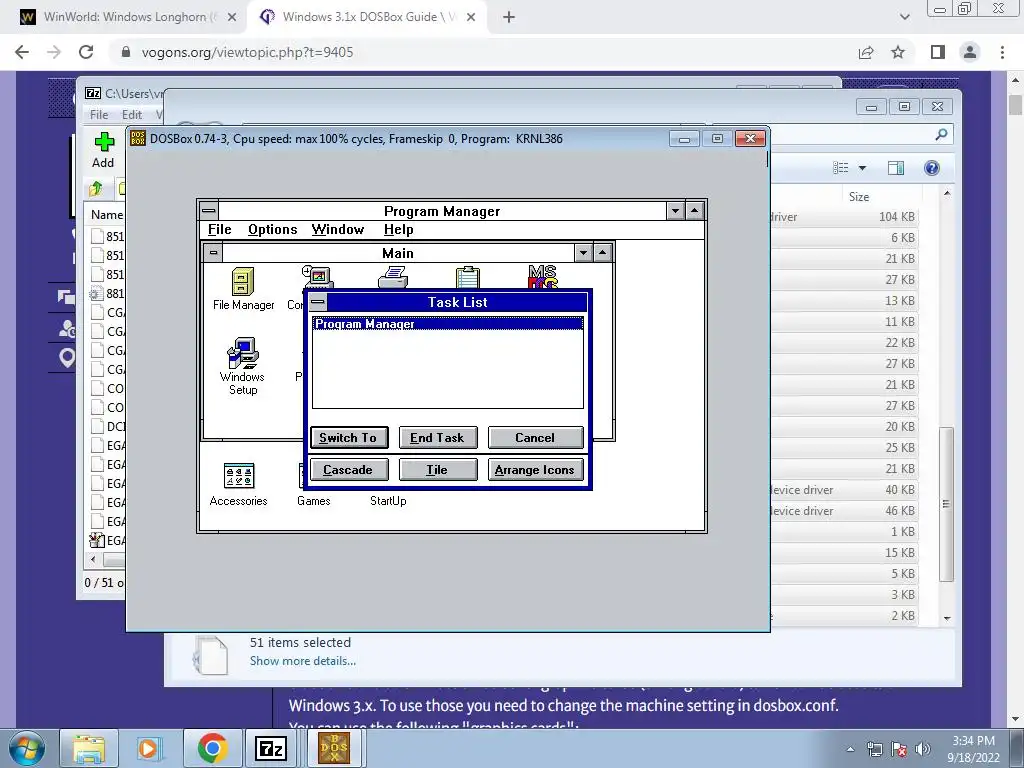The height and width of the screenshot is (768, 1024).
Task: Maximize the Program Manager with up arrow
Action: tap(694, 211)
